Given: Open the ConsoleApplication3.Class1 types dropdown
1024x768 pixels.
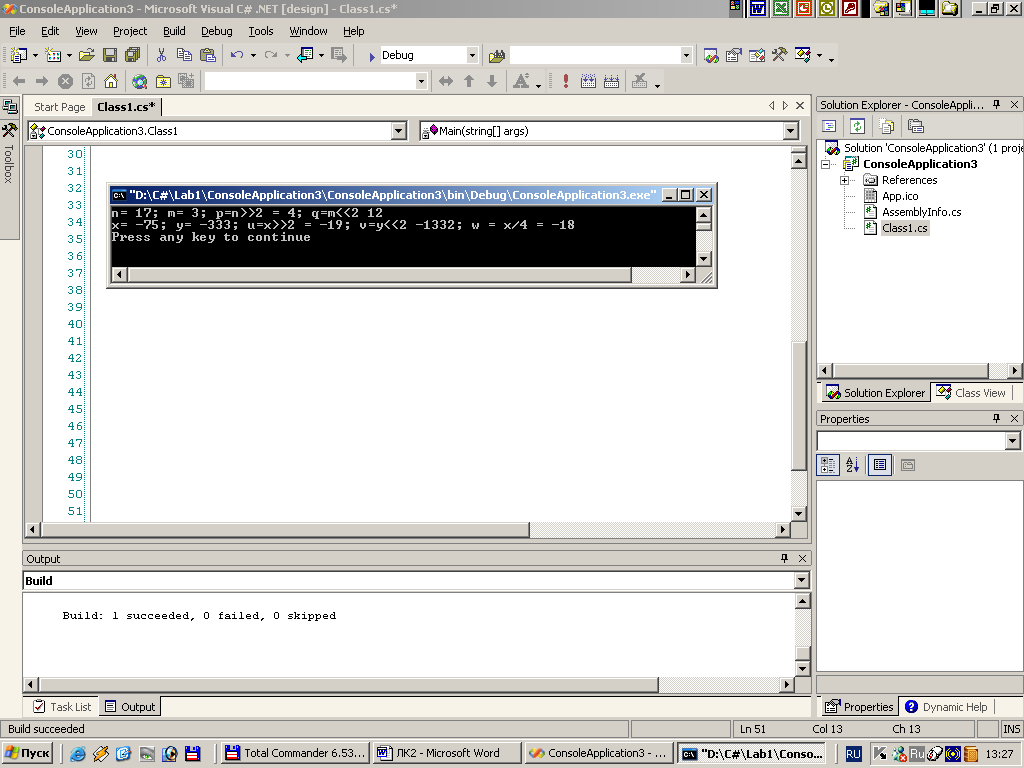Looking at the screenshot, I should 398,131.
